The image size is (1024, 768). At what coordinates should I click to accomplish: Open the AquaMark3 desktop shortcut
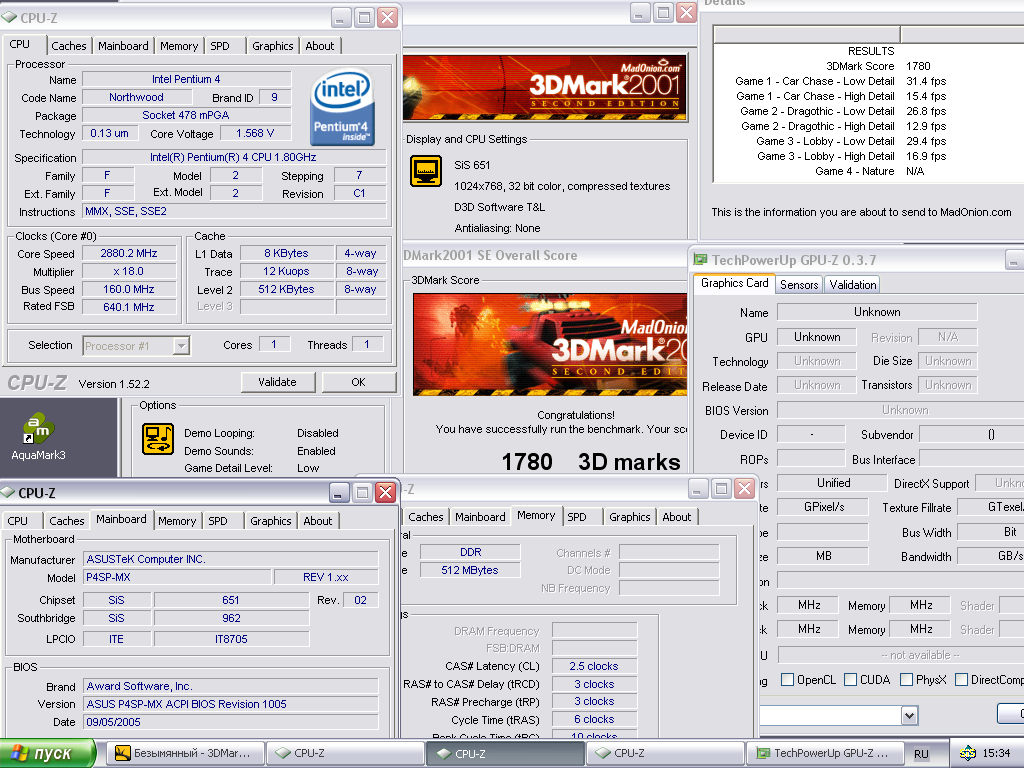tap(39, 436)
